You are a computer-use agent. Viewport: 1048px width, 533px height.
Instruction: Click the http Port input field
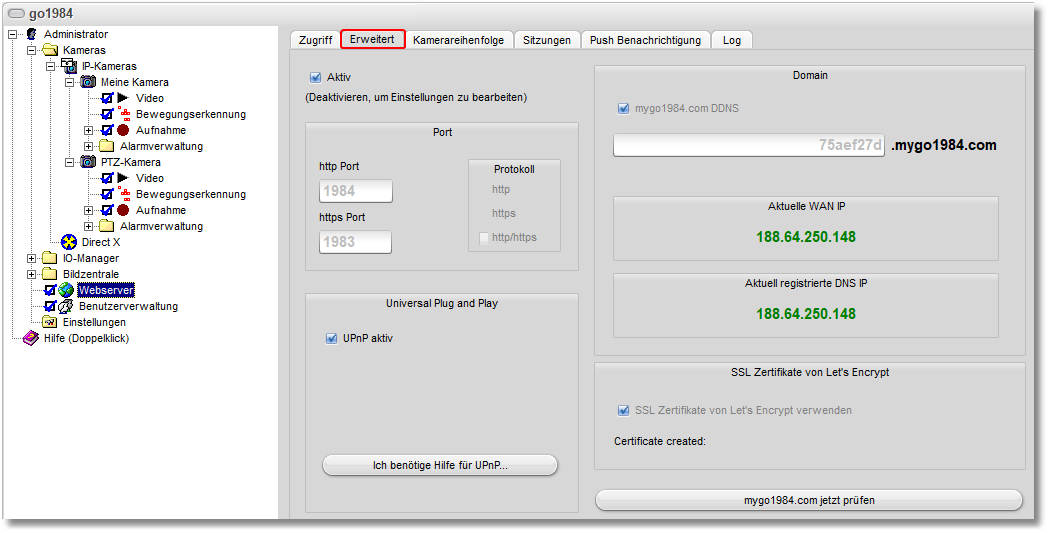[356, 191]
